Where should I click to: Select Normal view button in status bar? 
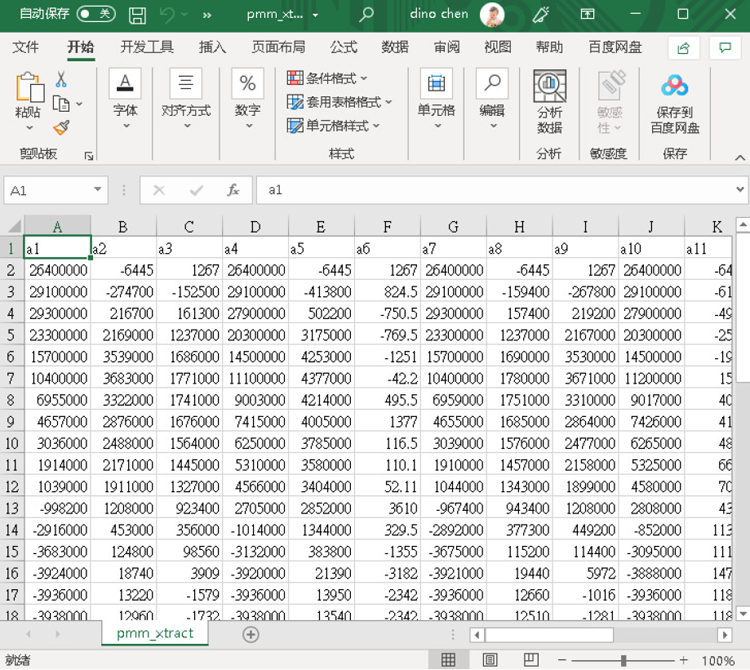(448, 660)
